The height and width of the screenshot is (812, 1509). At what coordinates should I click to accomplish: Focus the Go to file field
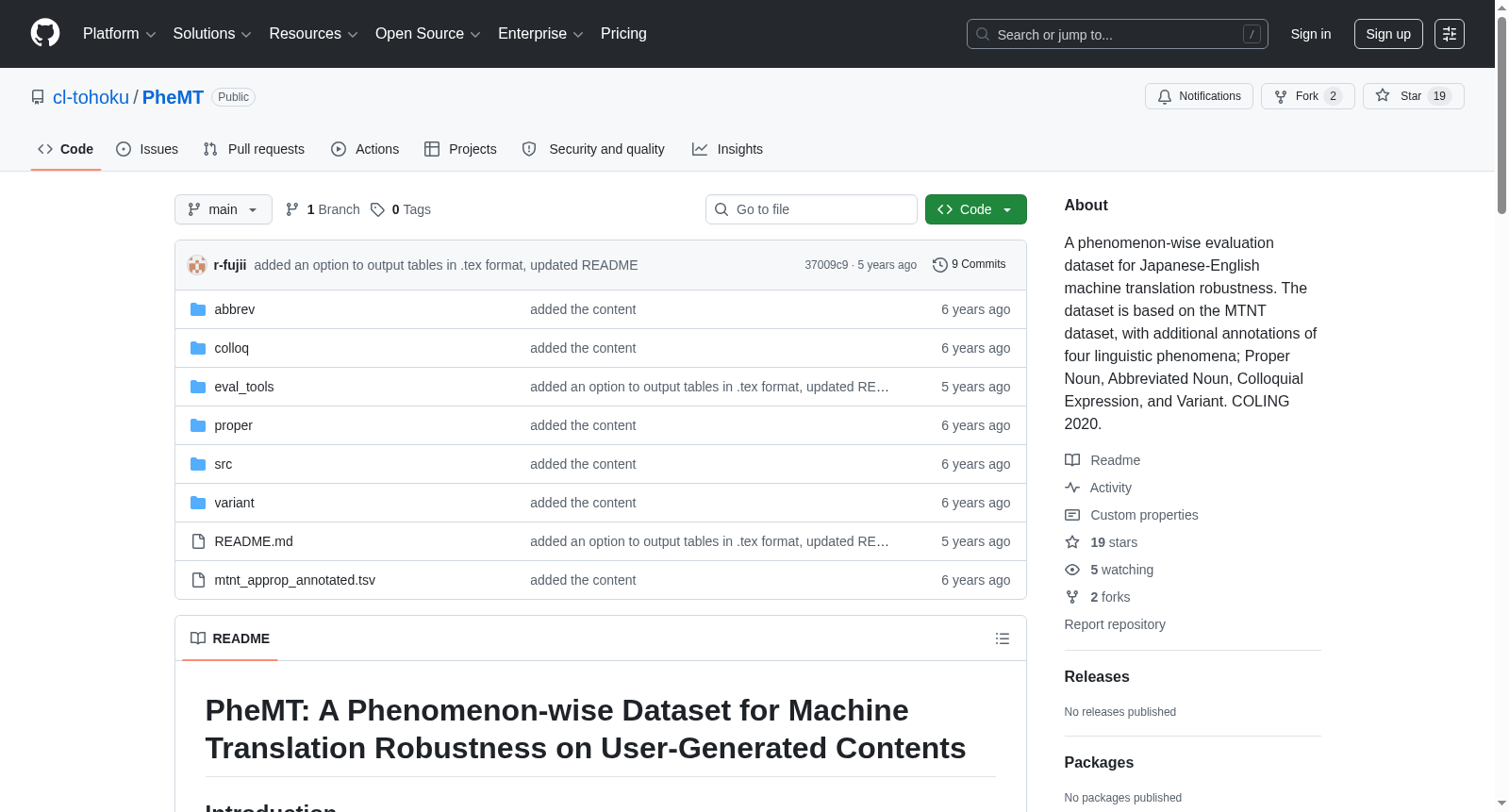[811, 209]
